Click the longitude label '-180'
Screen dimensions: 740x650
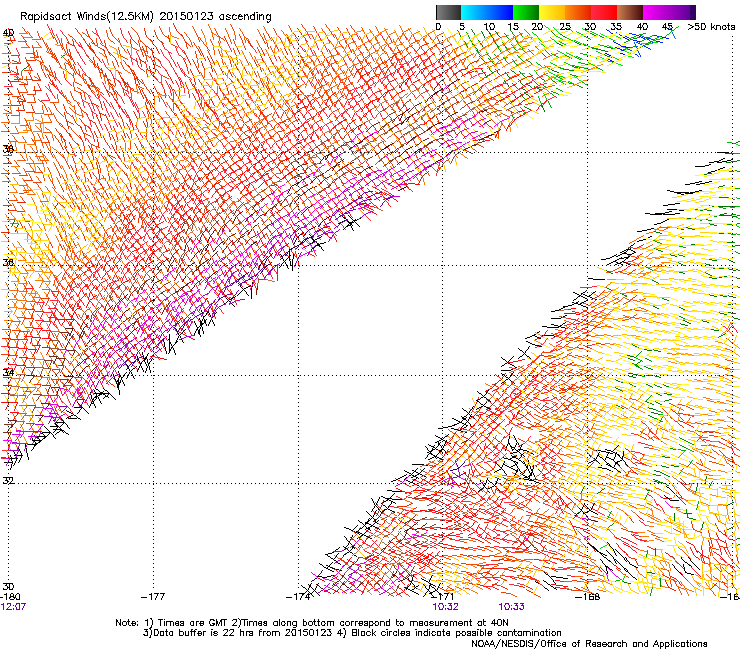(10, 597)
